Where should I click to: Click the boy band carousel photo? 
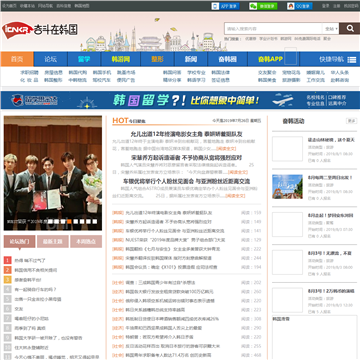click(53, 173)
